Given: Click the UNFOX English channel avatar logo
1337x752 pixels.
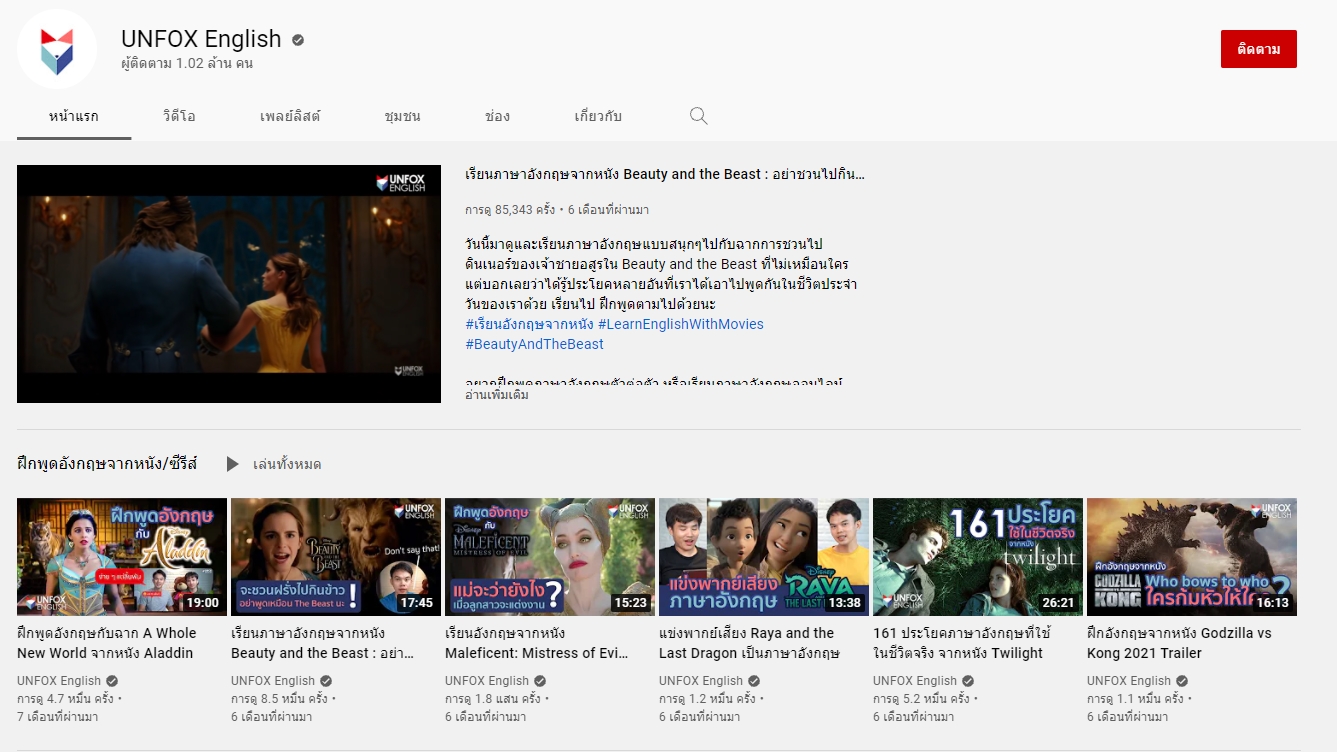Looking at the screenshot, I should tap(57, 49).
